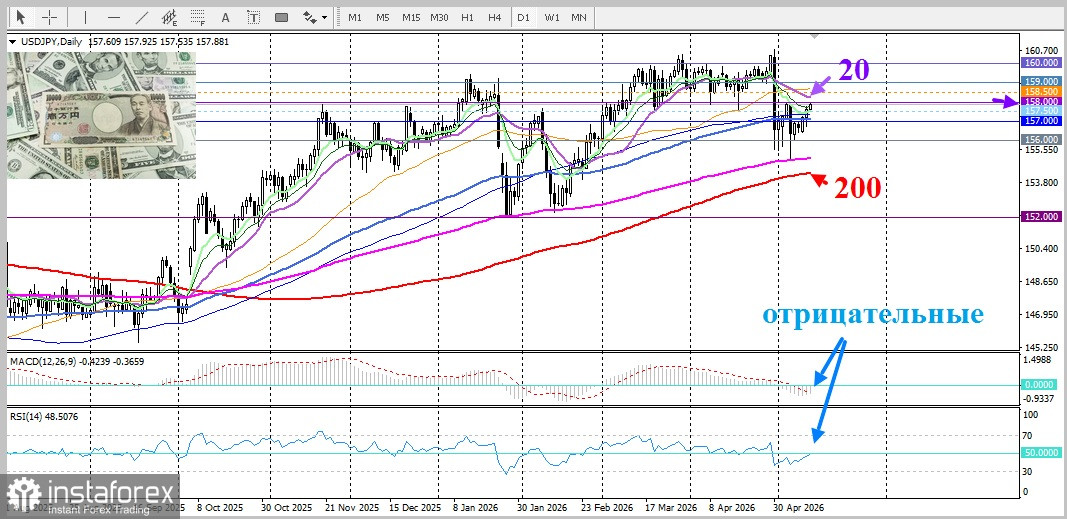The height and width of the screenshot is (519, 1067).
Task: Switch to the M15 timeframe
Action: click(410, 17)
